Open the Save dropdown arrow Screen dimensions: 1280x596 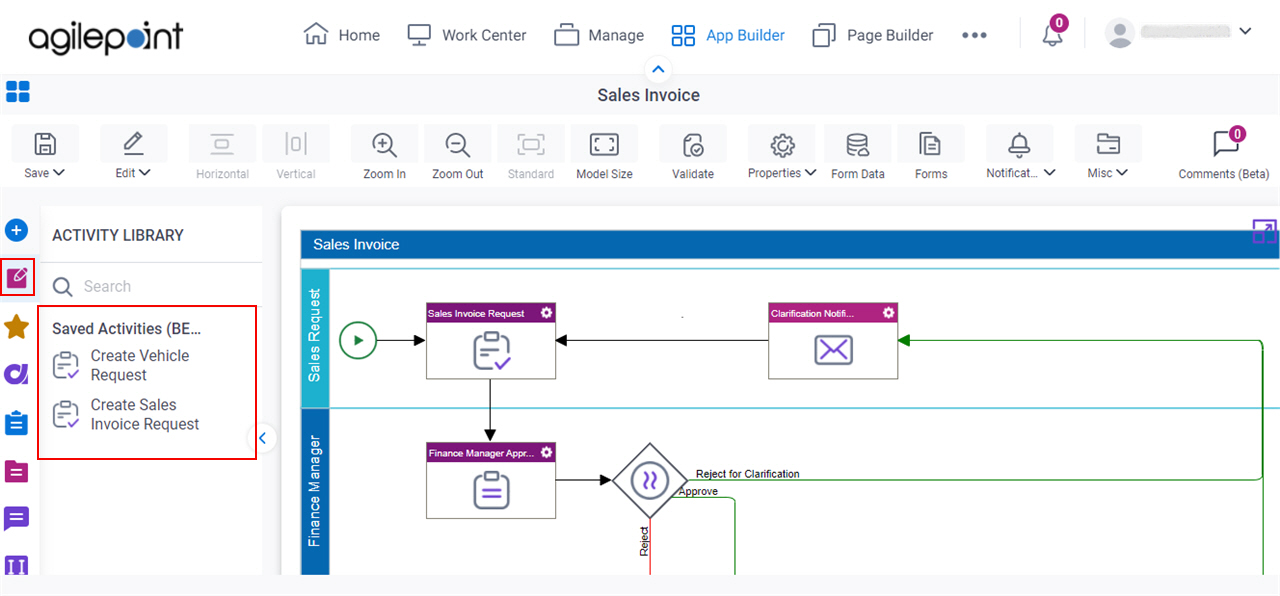pyautogui.click(x=59, y=173)
